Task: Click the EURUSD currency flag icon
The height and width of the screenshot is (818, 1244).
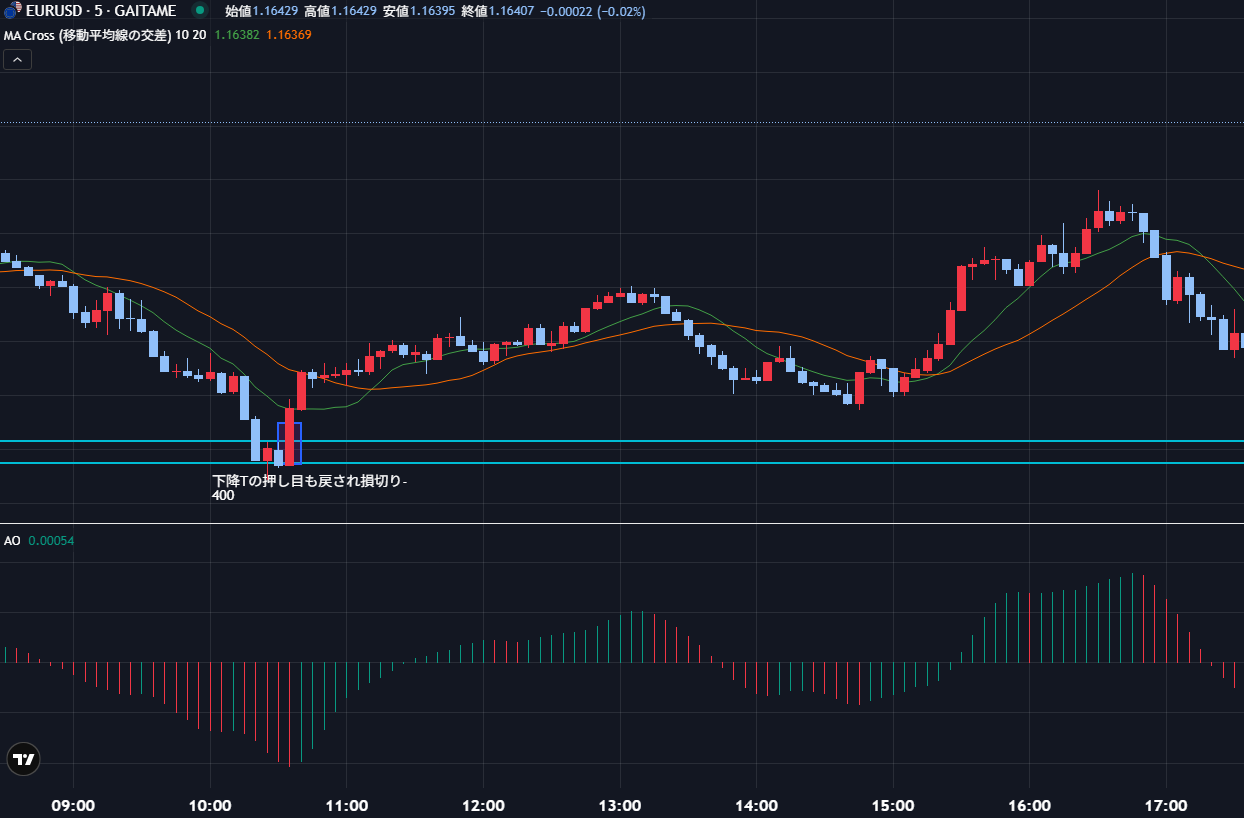Action: click(13, 11)
